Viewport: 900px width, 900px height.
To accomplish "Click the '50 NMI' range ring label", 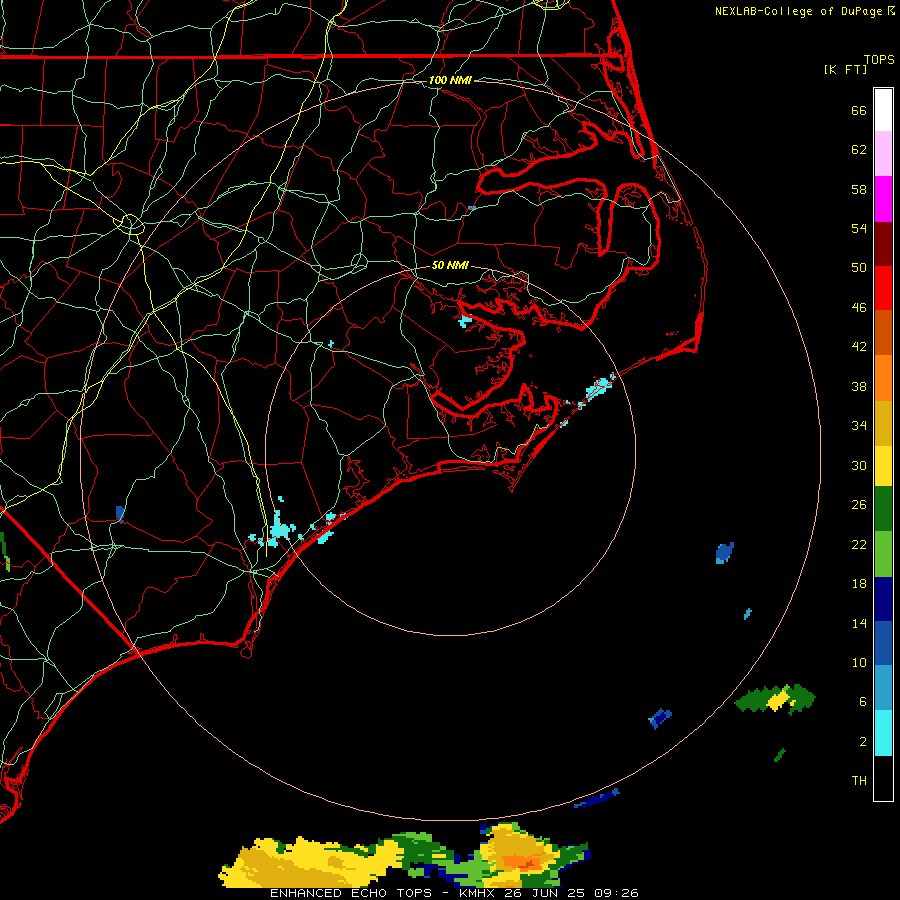I will pos(450,265).
